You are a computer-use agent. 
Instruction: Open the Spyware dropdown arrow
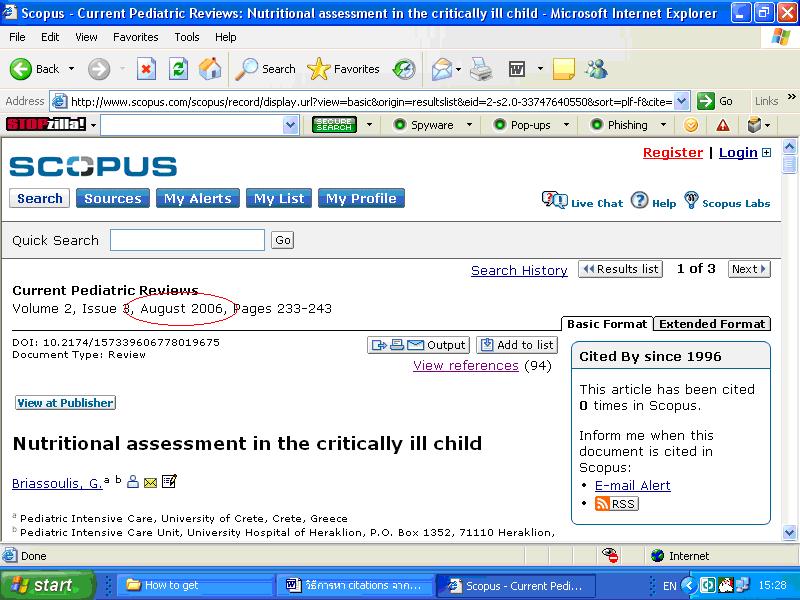click(x=469, y=125)
